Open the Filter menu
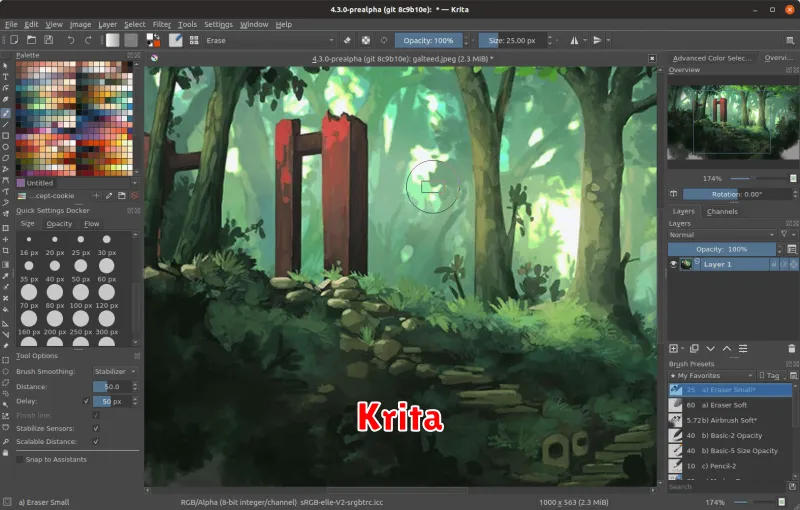 pos(161,24)
